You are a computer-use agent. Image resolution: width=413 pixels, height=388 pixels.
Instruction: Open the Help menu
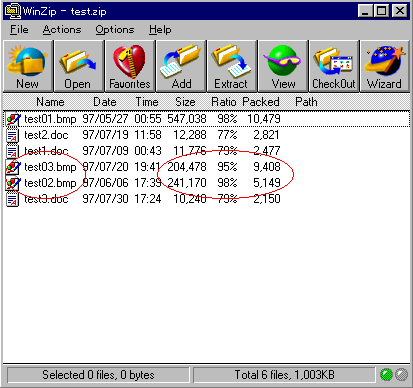pos(160,30)
